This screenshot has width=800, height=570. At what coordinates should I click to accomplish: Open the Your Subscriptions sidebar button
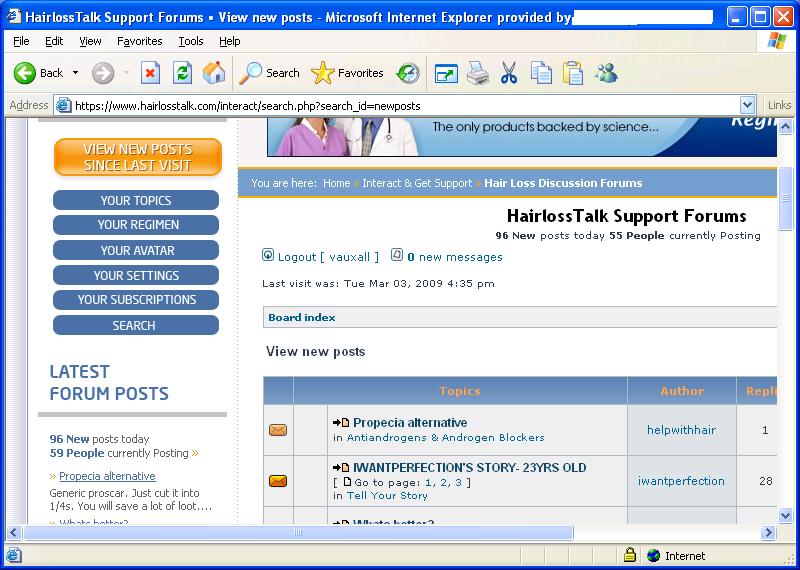point(136,300)
